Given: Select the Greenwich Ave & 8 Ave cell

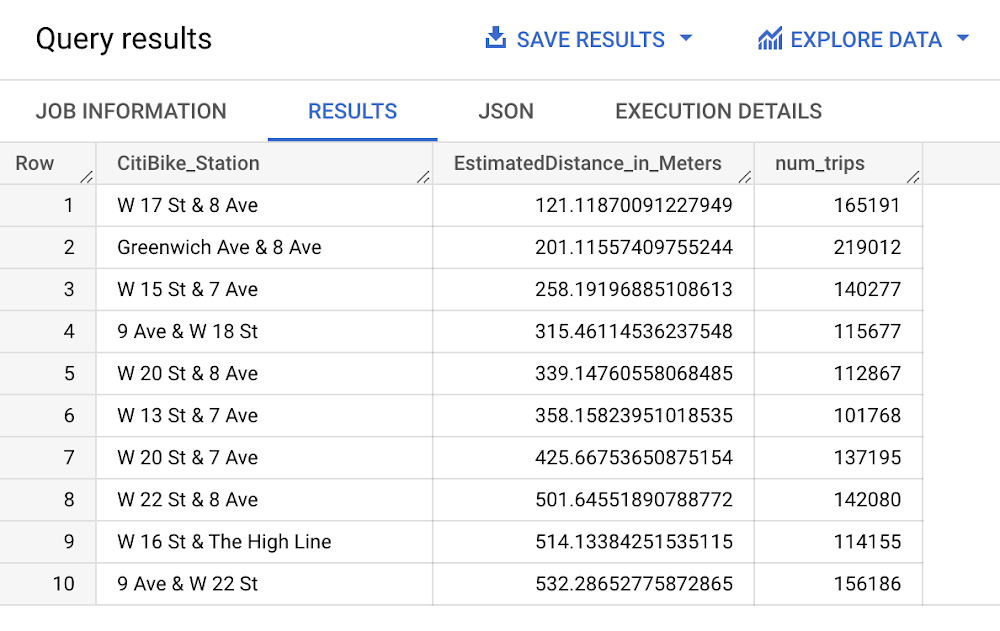Looking at the screenshot, I should pyautogui.click(x=219, y=247).
